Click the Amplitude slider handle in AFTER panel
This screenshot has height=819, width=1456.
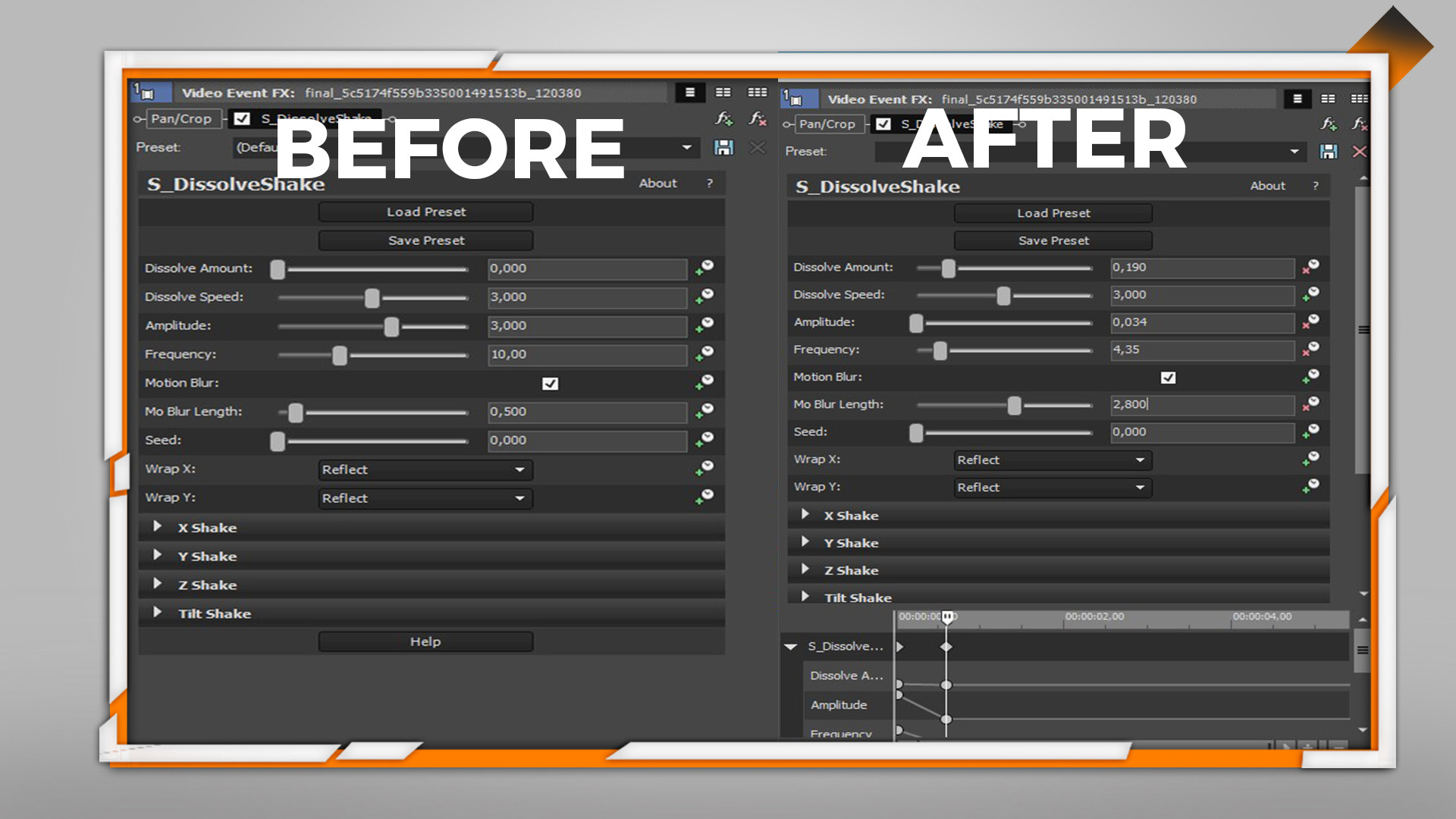tap(916, 323)
